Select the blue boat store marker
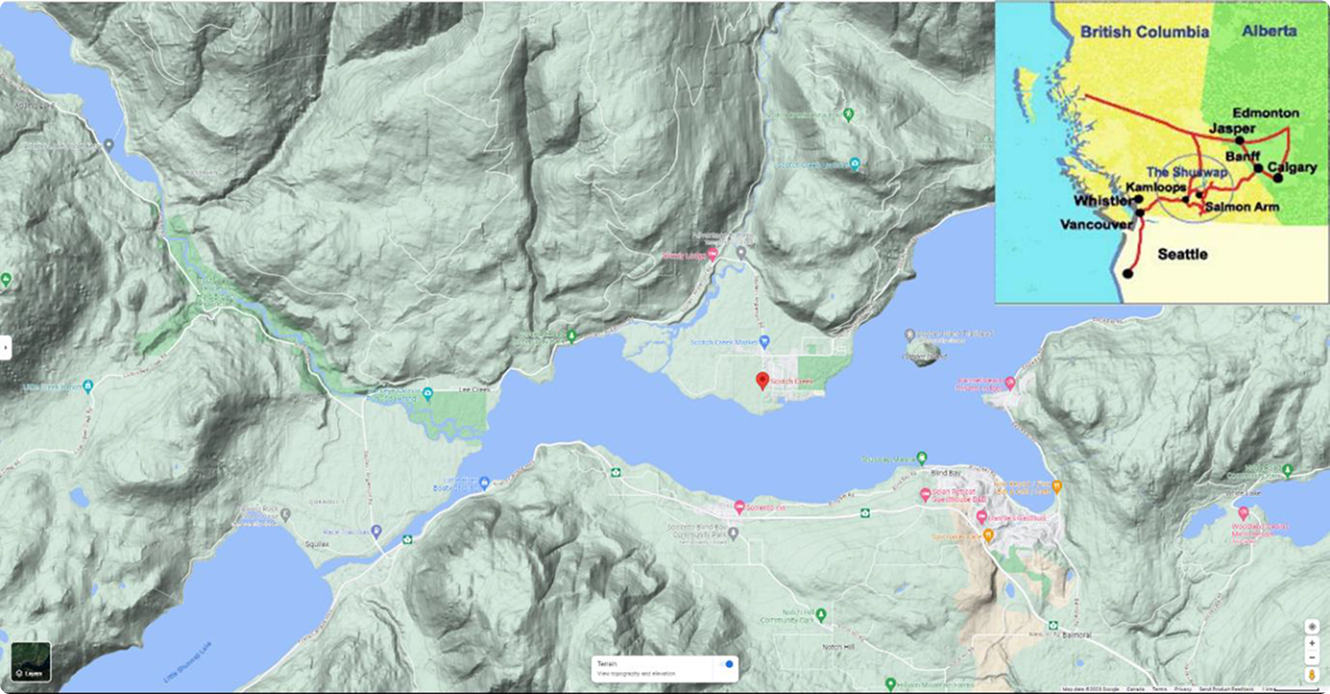 click(x=485, y=483)
